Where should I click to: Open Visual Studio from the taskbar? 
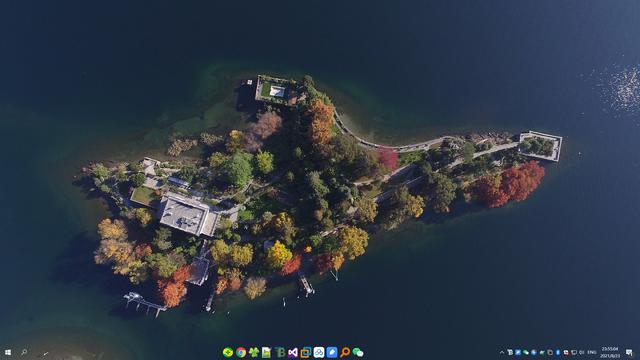coord(293,352)
